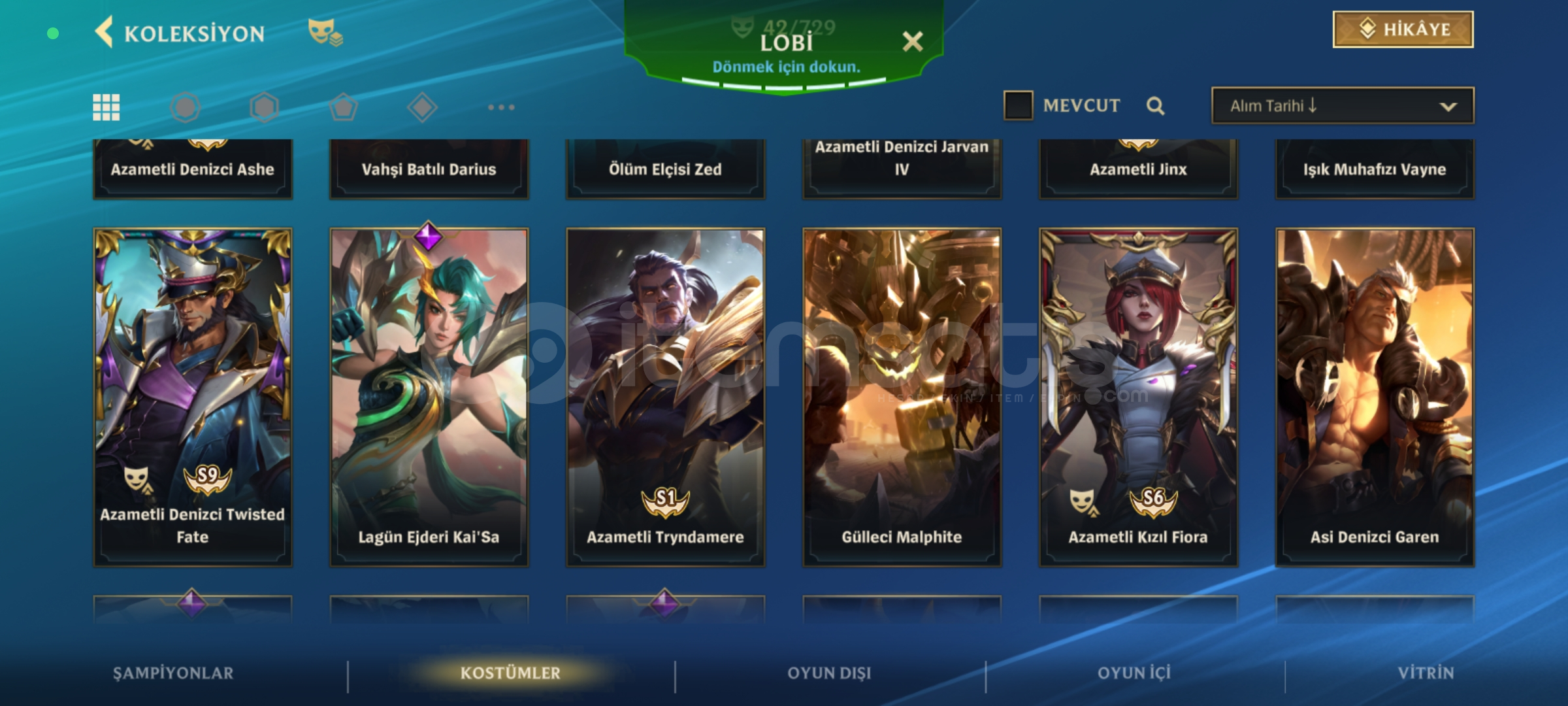Dismiss the Lobi banner with X

913,42
